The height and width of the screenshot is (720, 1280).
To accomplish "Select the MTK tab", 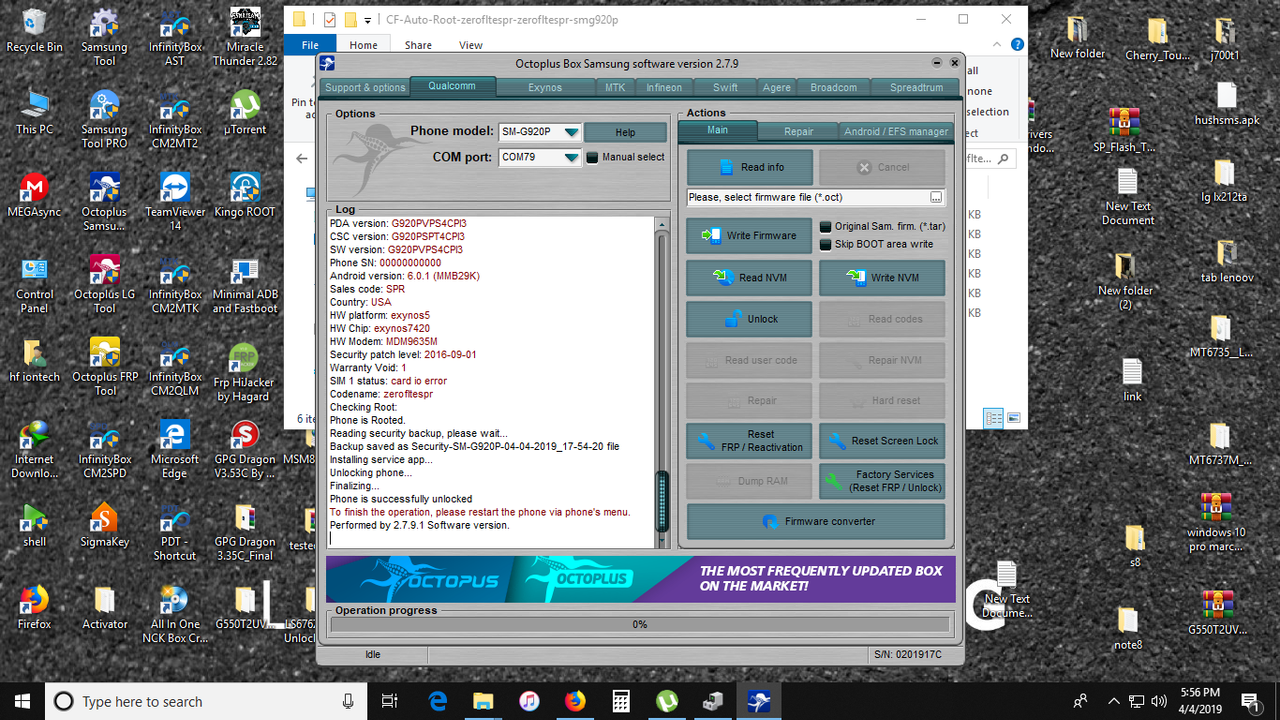I will tap(615, 87).
